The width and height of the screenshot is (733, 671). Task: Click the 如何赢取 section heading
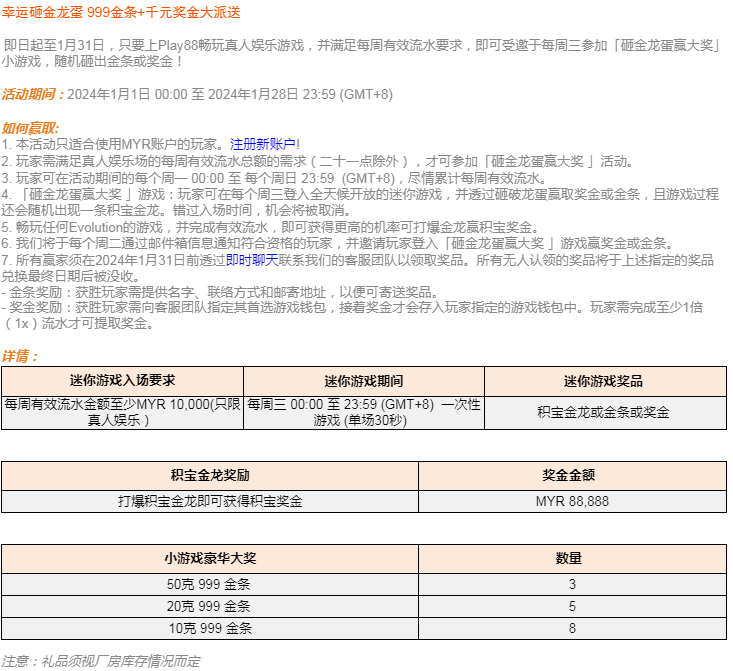(30, 128)
